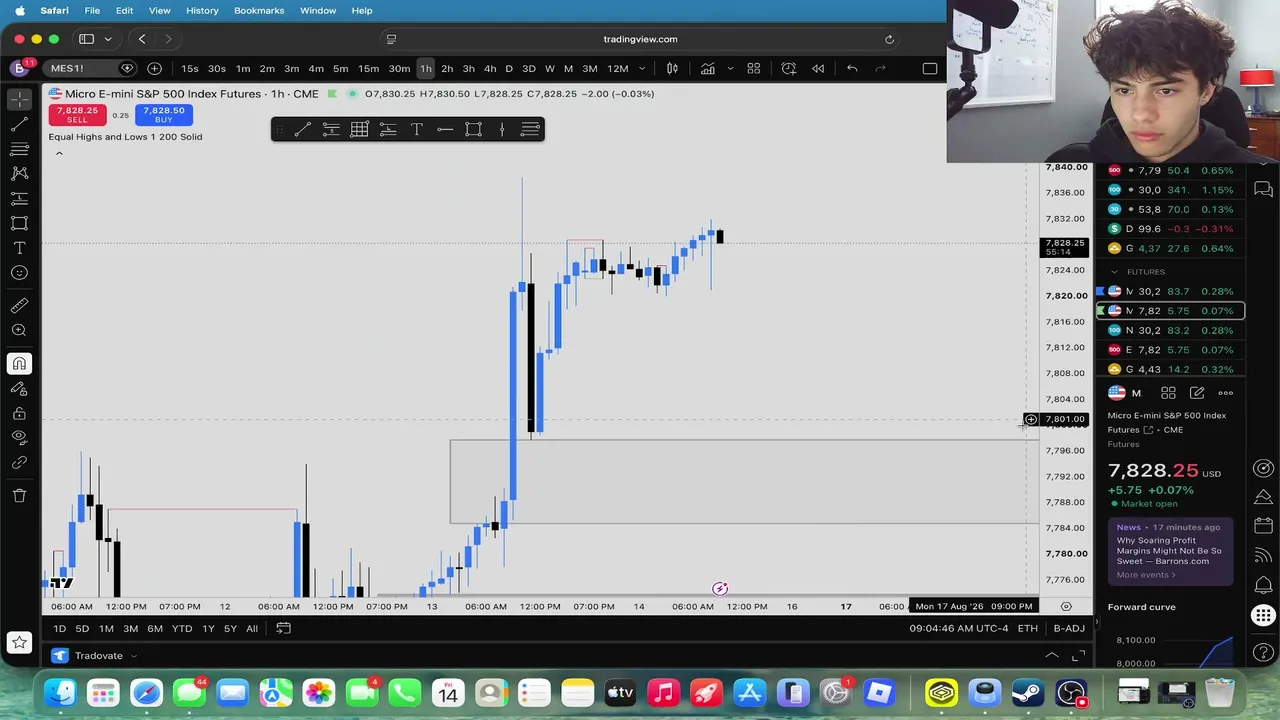Click the blue BUY 7,828.50 button

coord(163,115)
